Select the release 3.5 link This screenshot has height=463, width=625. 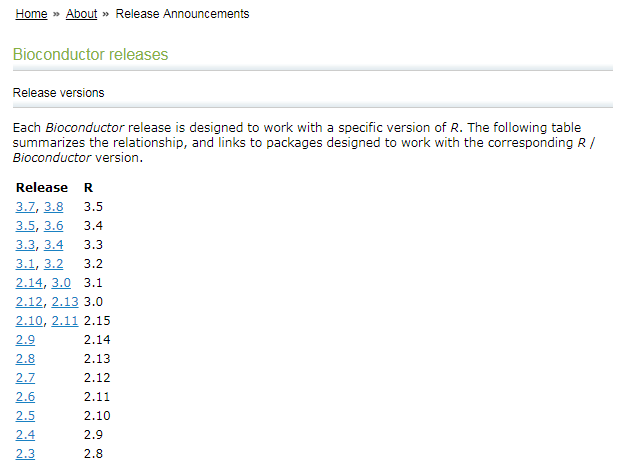(26, 226)
